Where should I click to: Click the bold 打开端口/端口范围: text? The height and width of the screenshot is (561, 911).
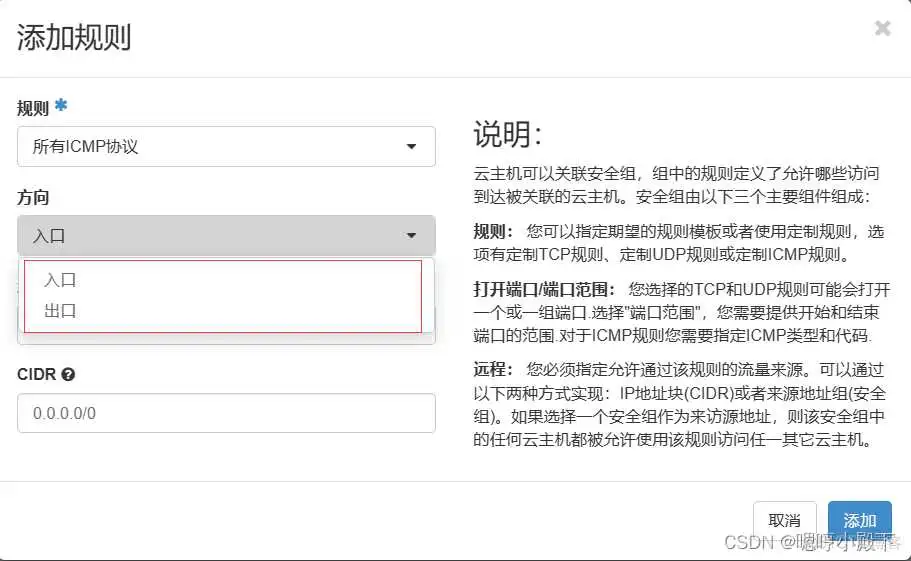click(x=544, y=289)
